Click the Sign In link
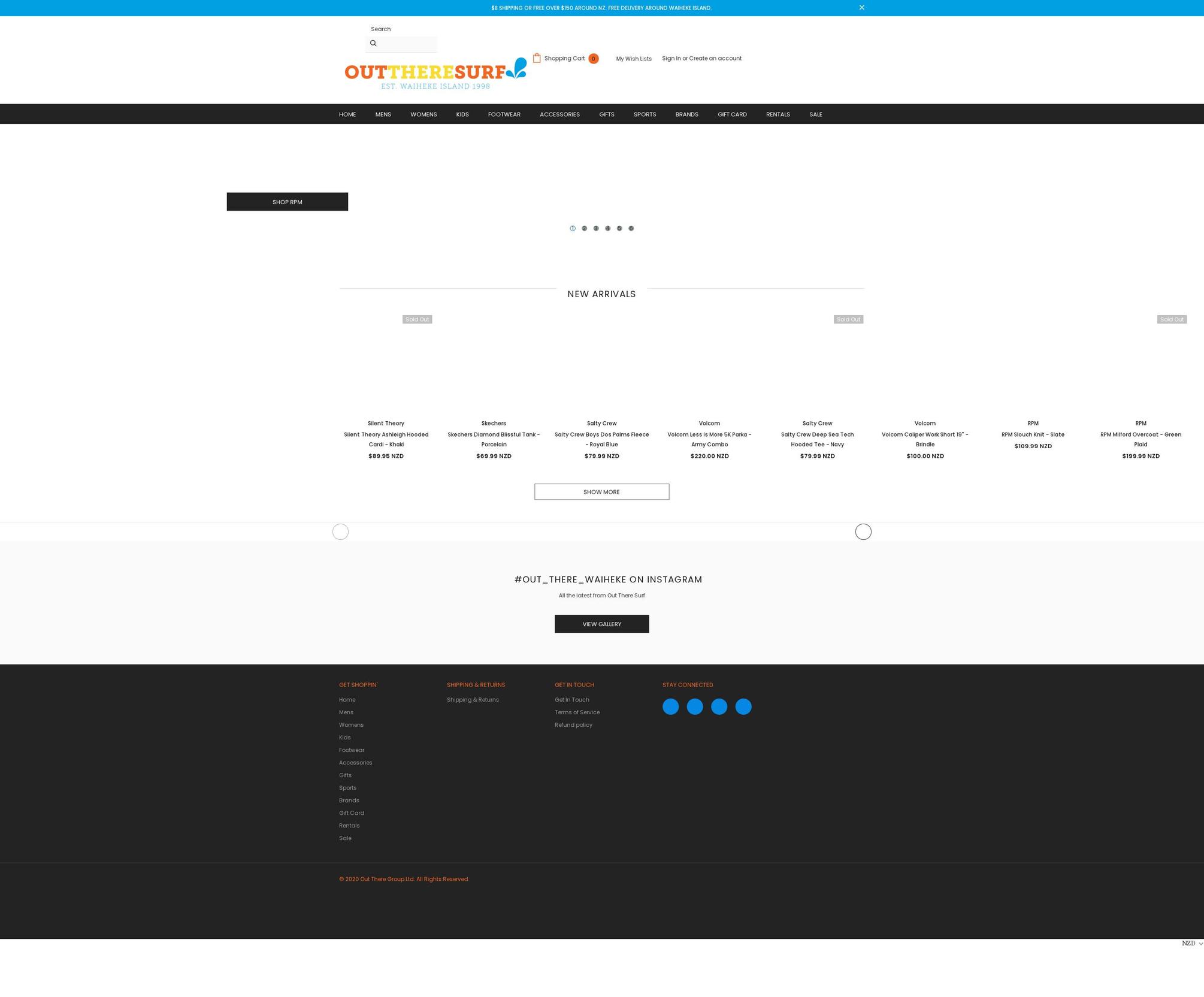Viewport: 1204px width, 997px height. [670, 58]
